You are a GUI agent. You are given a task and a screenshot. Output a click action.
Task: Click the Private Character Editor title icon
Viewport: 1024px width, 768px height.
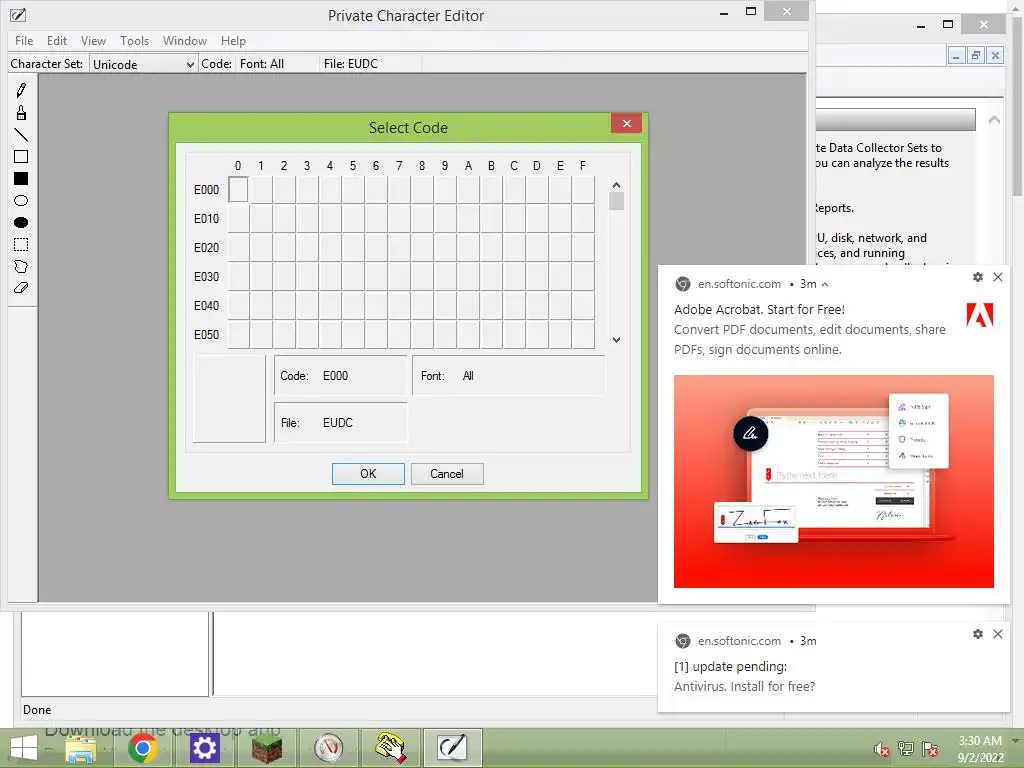[x=18, y=15]
